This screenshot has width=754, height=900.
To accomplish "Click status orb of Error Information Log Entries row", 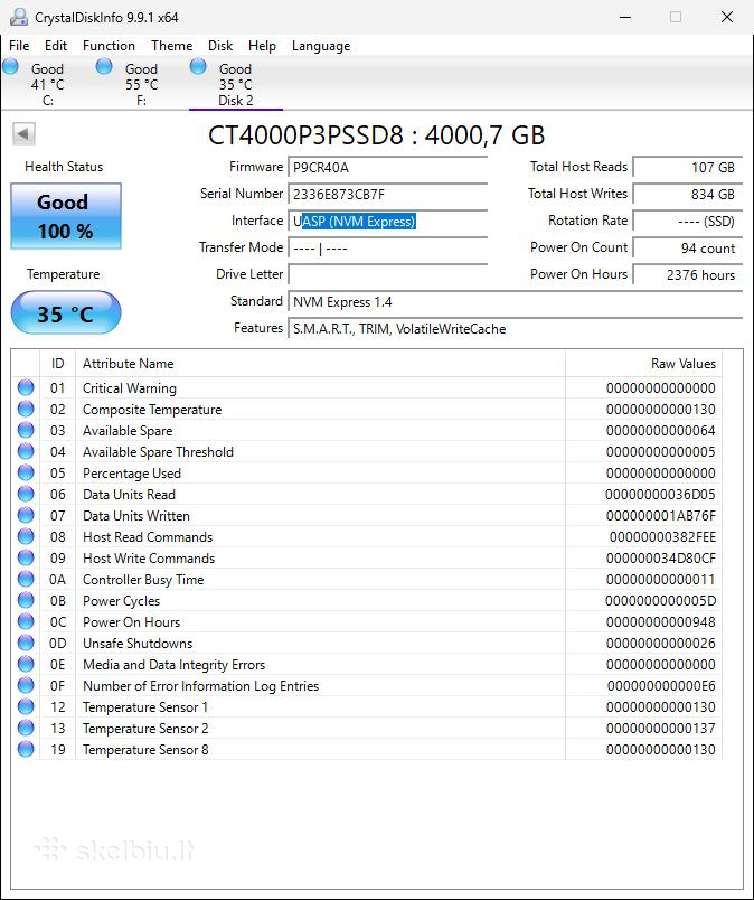I will pos(26,685).
